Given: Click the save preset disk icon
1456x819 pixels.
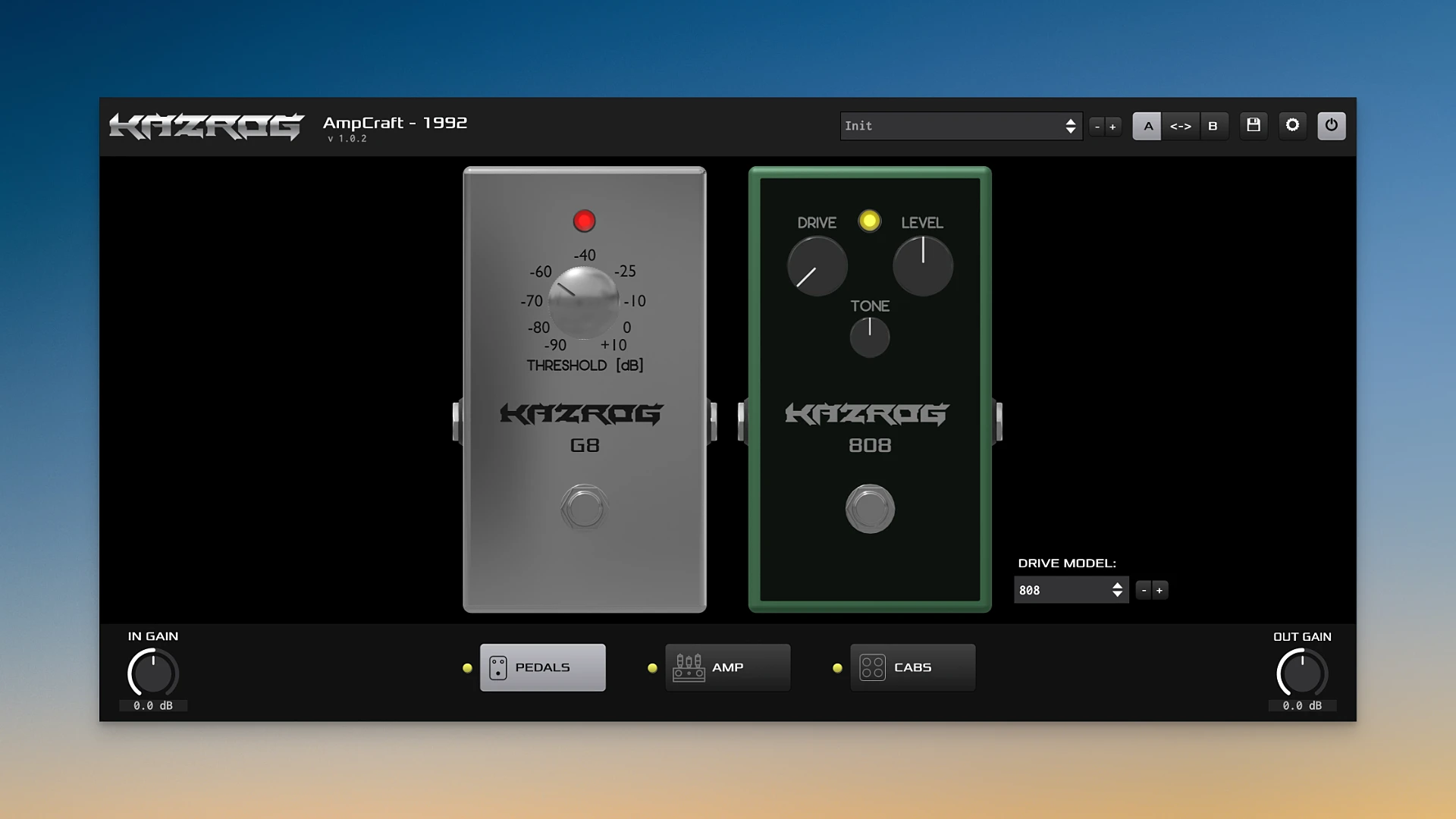Looking at the screenshot, I should pyautogui.click(x=1254, y=126).
